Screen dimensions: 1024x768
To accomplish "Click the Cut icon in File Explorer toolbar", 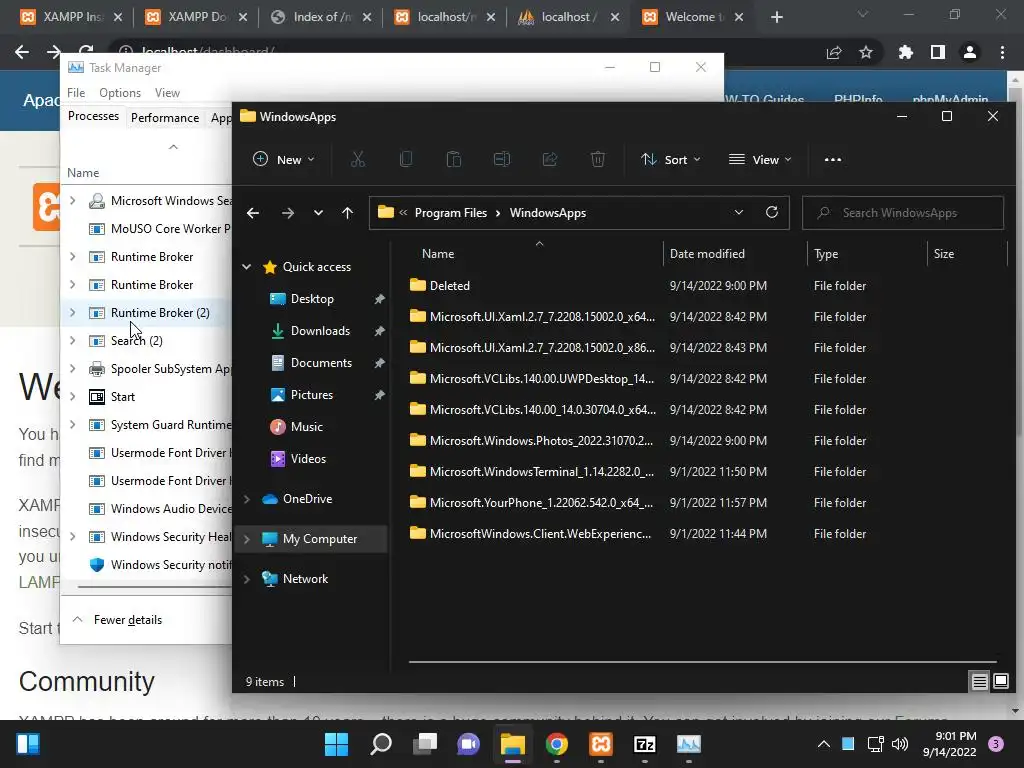I will tap(358, 159).
